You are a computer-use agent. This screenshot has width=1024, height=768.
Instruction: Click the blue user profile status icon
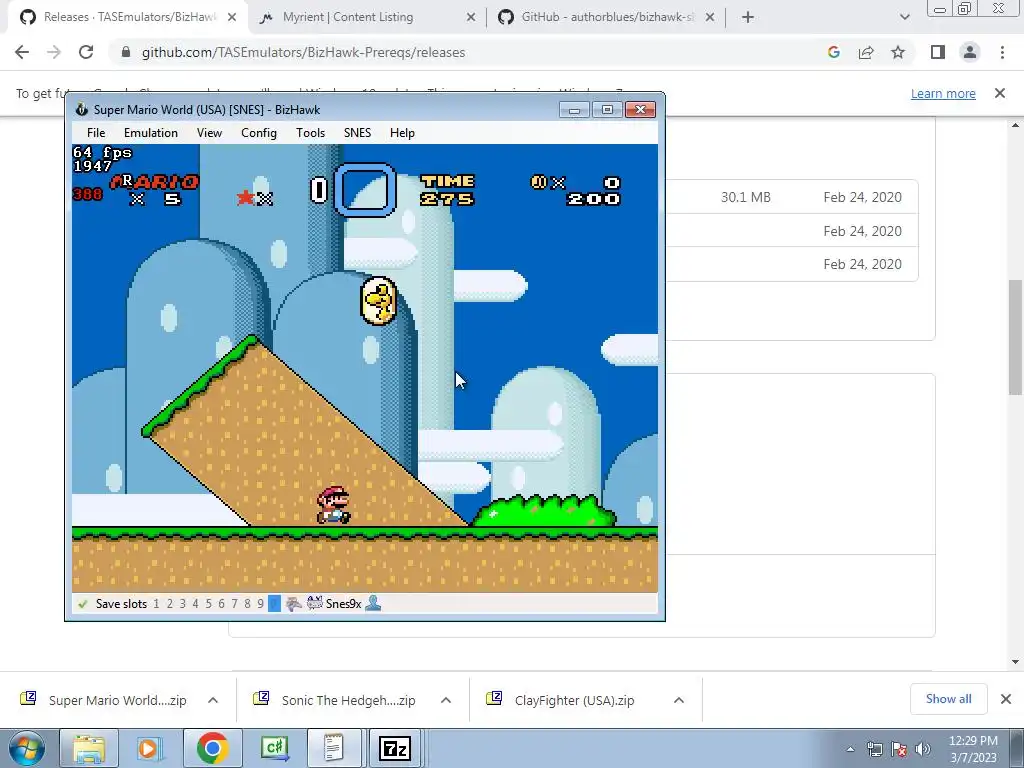373,603
